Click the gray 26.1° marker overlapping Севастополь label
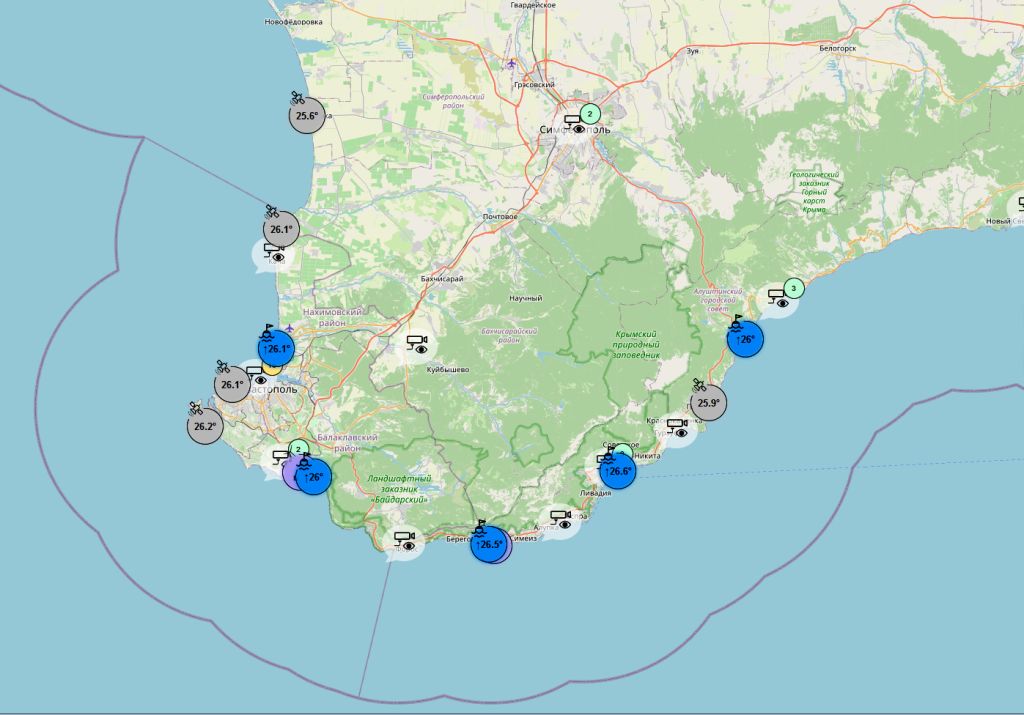Screen dimensions: 1024x715 (232, 385)
